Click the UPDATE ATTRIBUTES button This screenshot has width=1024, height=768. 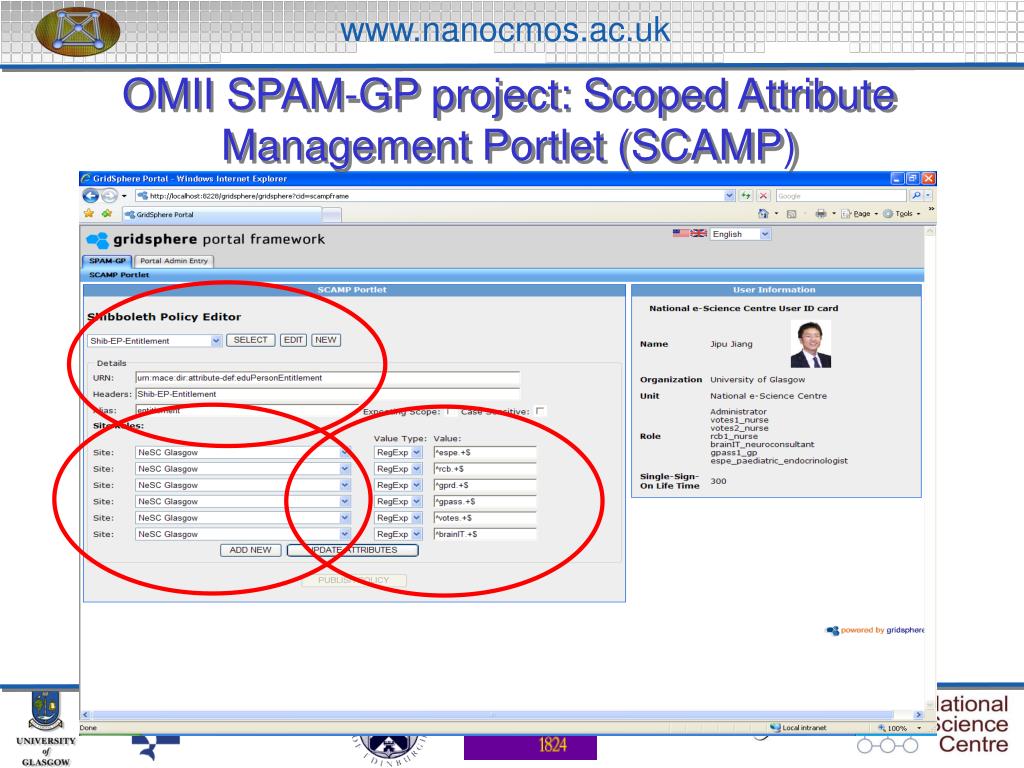click(x=353, y=550)
